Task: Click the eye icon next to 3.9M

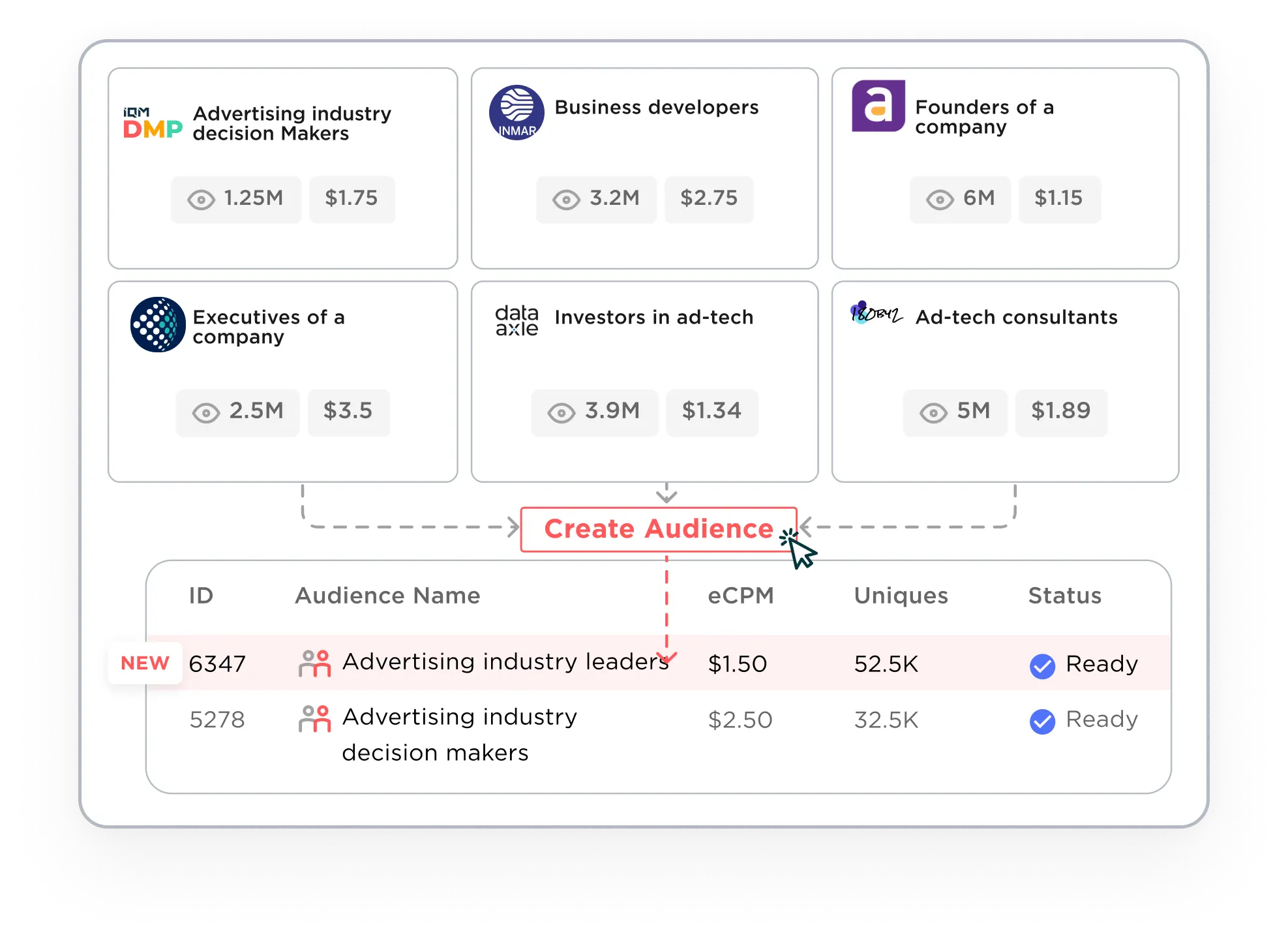Action: point(561,412)
